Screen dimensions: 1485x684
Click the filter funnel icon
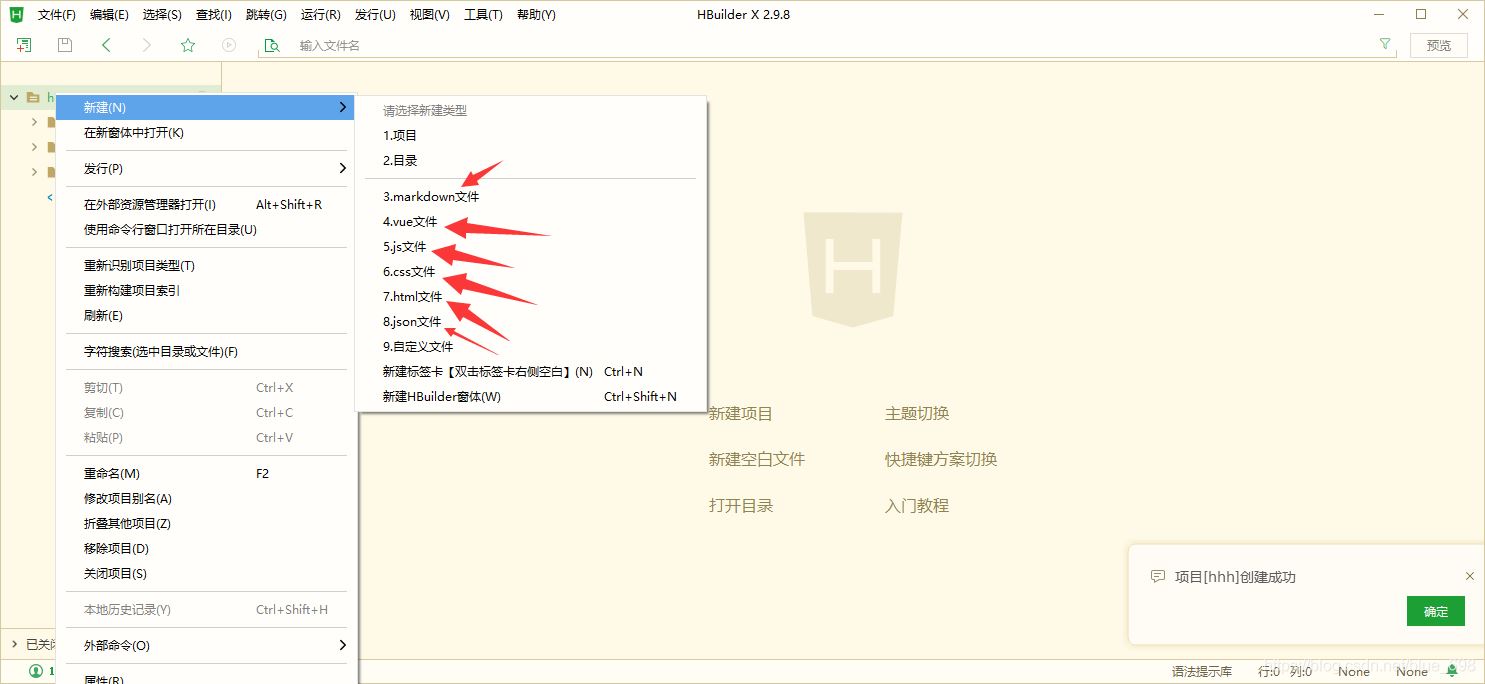click(x=1385, y=45)
